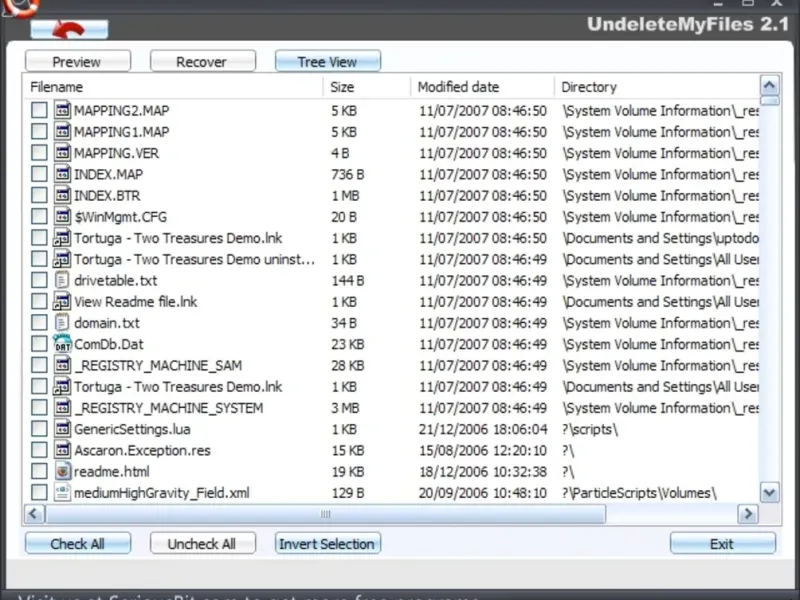Click the 736 B size value

(x=348, y=174)
